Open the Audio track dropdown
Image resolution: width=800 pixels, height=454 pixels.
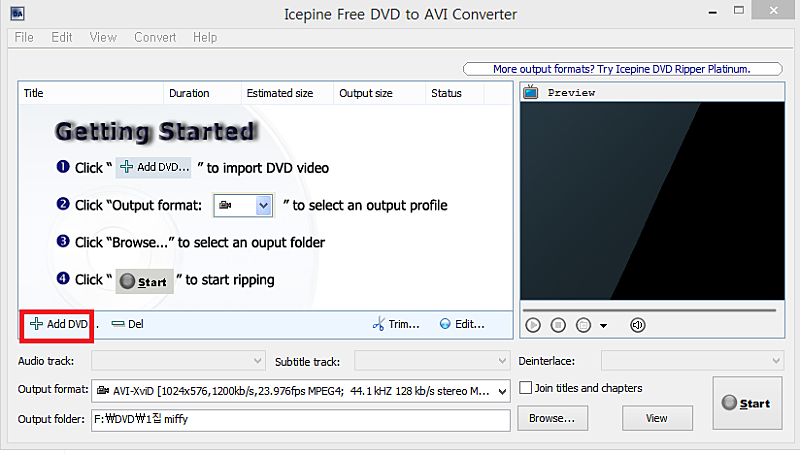(x=178, y=361)
